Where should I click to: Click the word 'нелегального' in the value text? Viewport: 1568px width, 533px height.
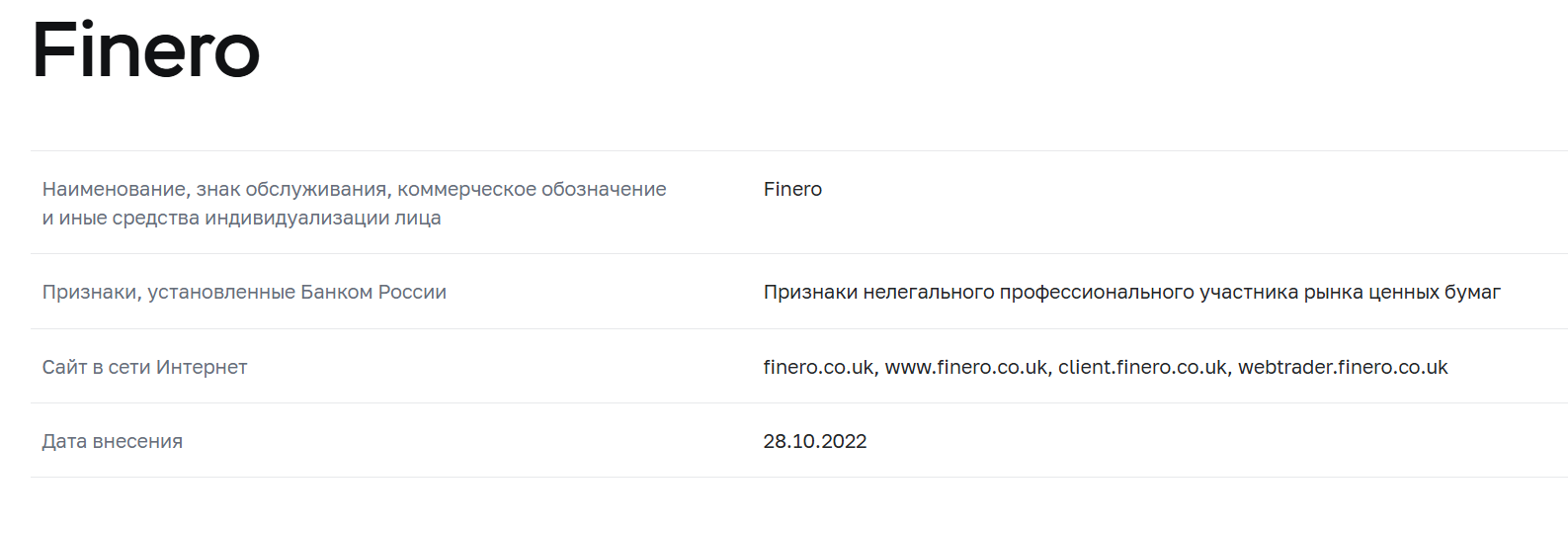tap(929, 292)
